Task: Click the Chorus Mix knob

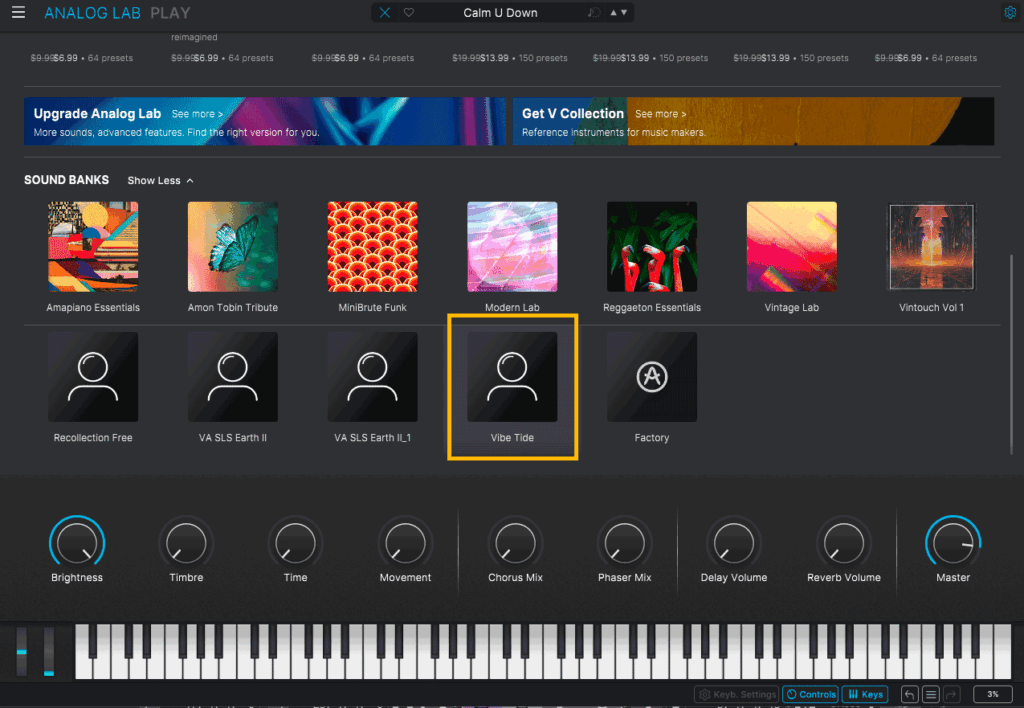Action: [x=515, y=543]
